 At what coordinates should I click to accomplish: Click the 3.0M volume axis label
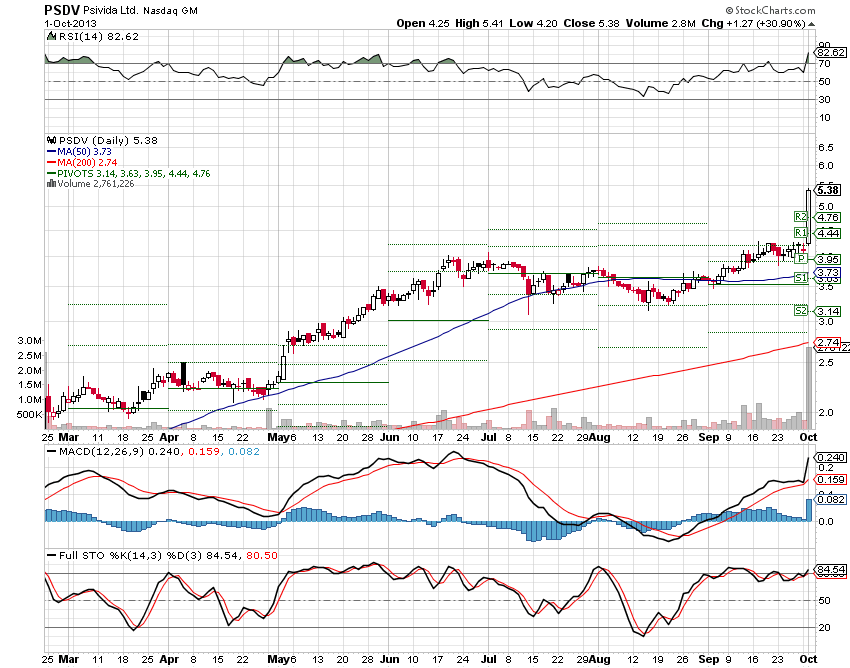pyautogui.click(x=30, y=341)
